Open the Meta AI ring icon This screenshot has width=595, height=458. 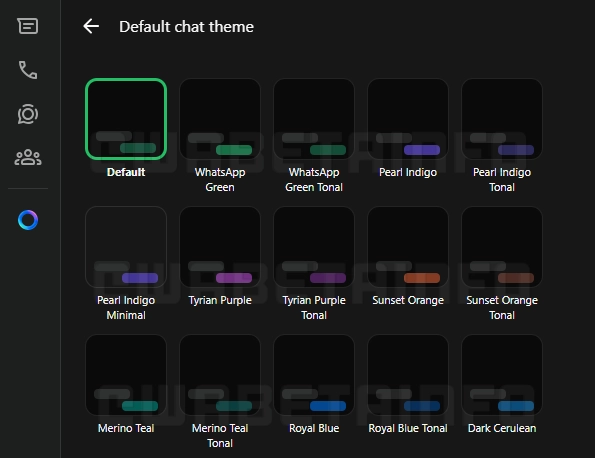[x=28, y=220]
